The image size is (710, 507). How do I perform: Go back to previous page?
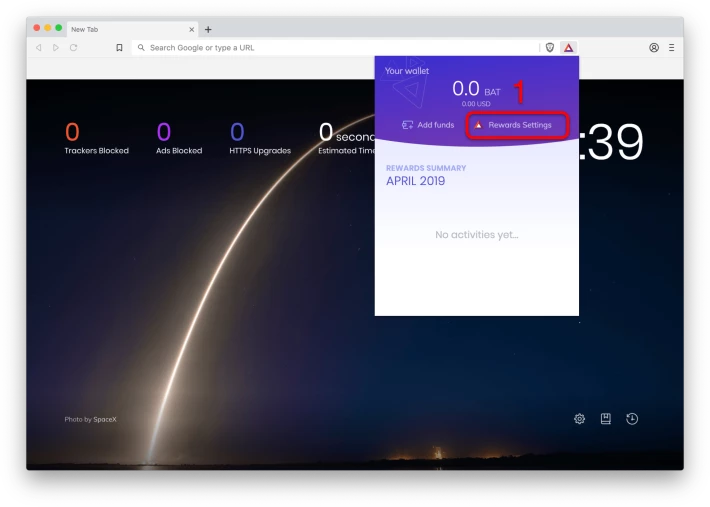tap(39, 48)
